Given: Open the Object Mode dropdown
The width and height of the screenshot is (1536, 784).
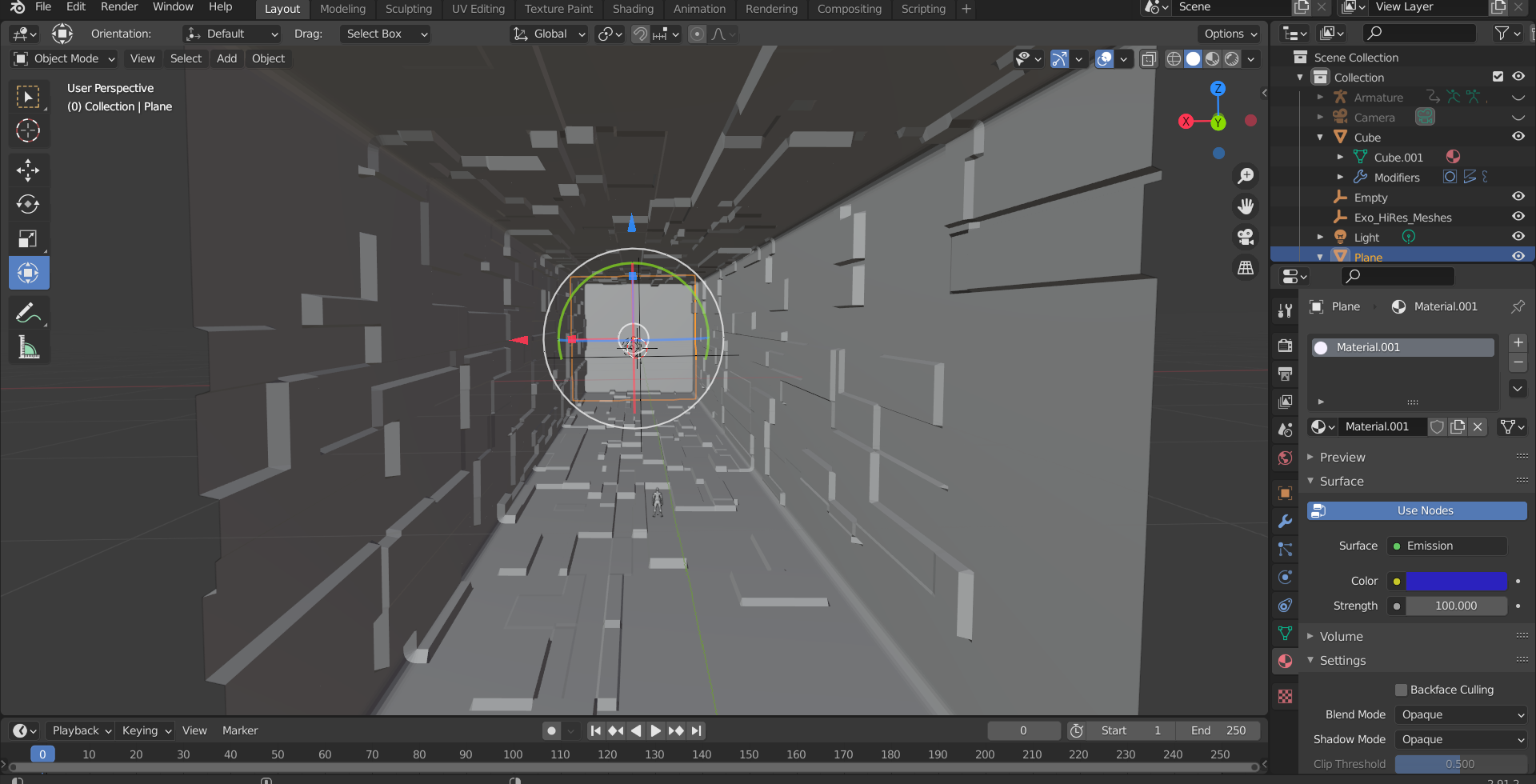Looking at the screenshot, I should click(x=65, y=58).
